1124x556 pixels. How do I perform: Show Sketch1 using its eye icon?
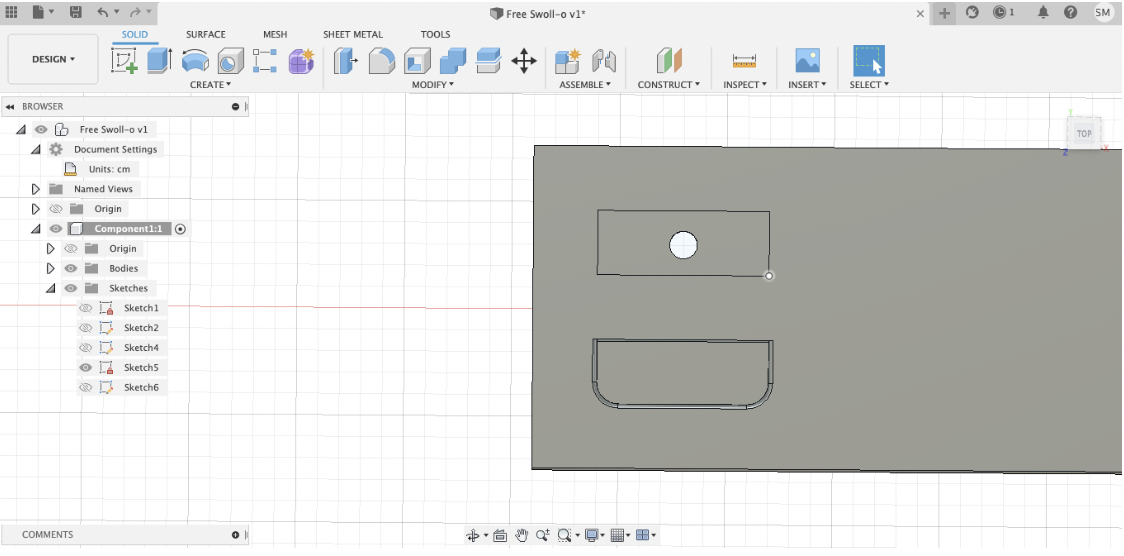click(85, 308)
